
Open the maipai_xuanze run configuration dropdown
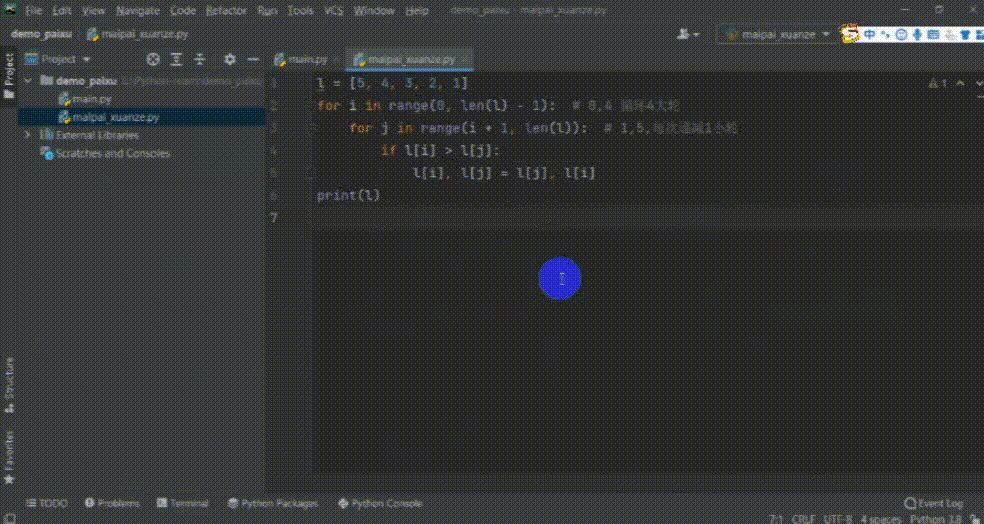point(778,35)
